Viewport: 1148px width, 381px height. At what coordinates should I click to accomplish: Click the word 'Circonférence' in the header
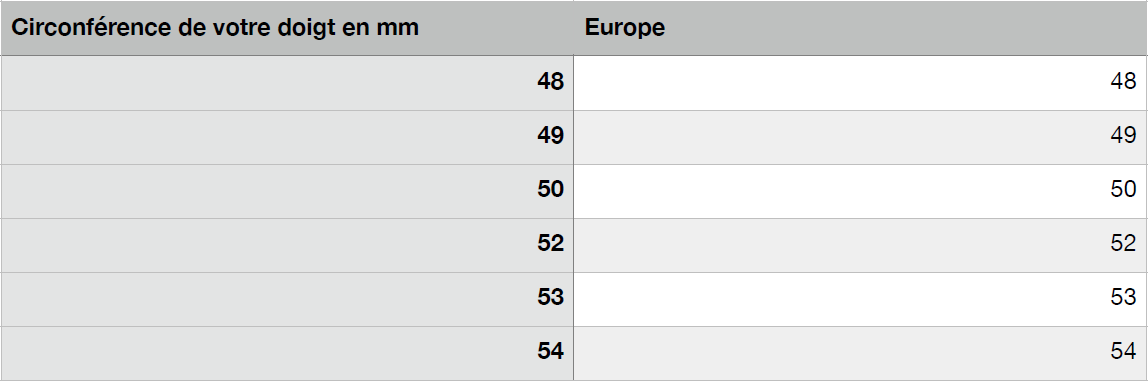84,27
